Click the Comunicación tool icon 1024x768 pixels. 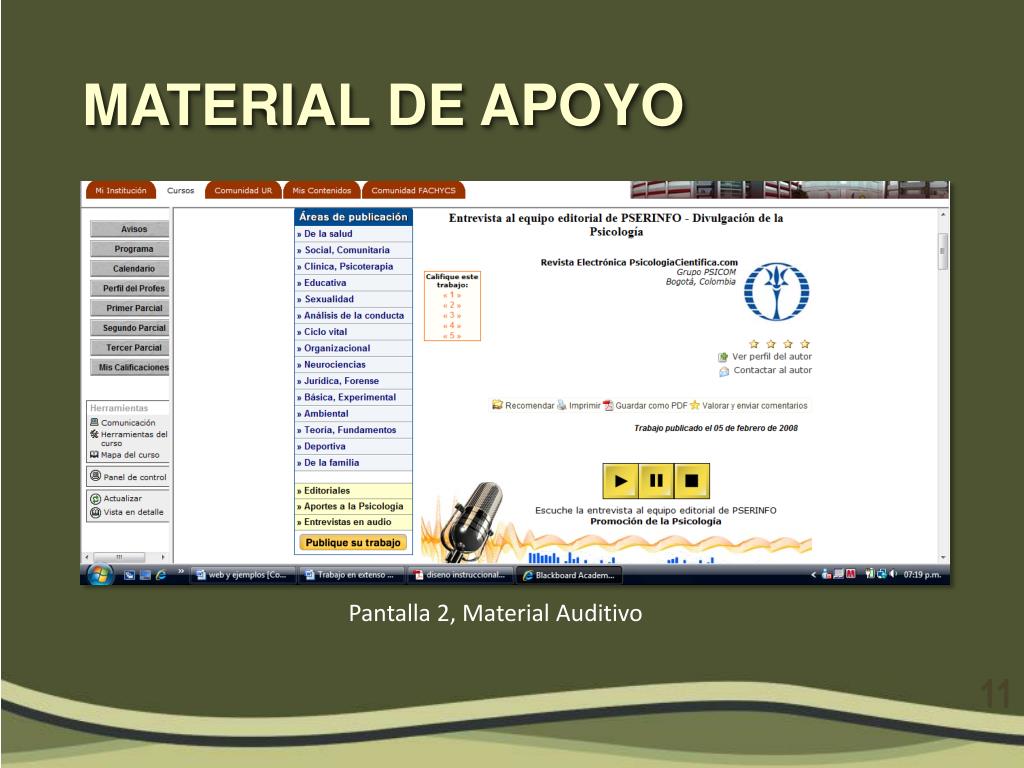pyautogui.click(x=94, y=423)
